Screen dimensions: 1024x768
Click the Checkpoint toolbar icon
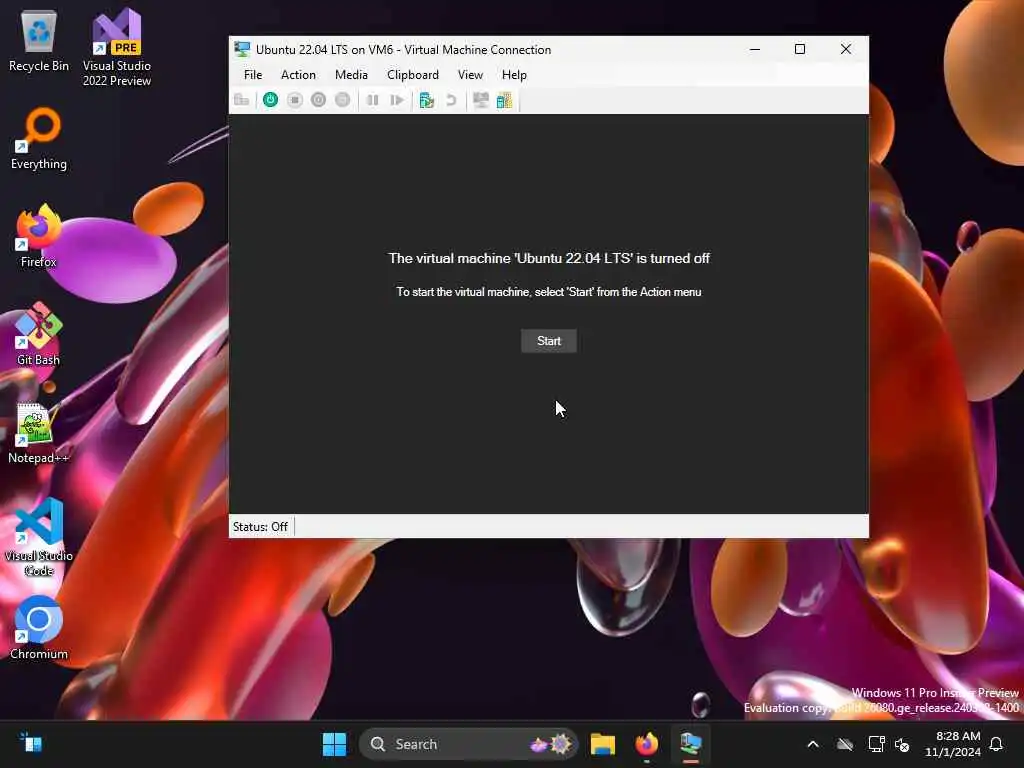tap(426, 100)
